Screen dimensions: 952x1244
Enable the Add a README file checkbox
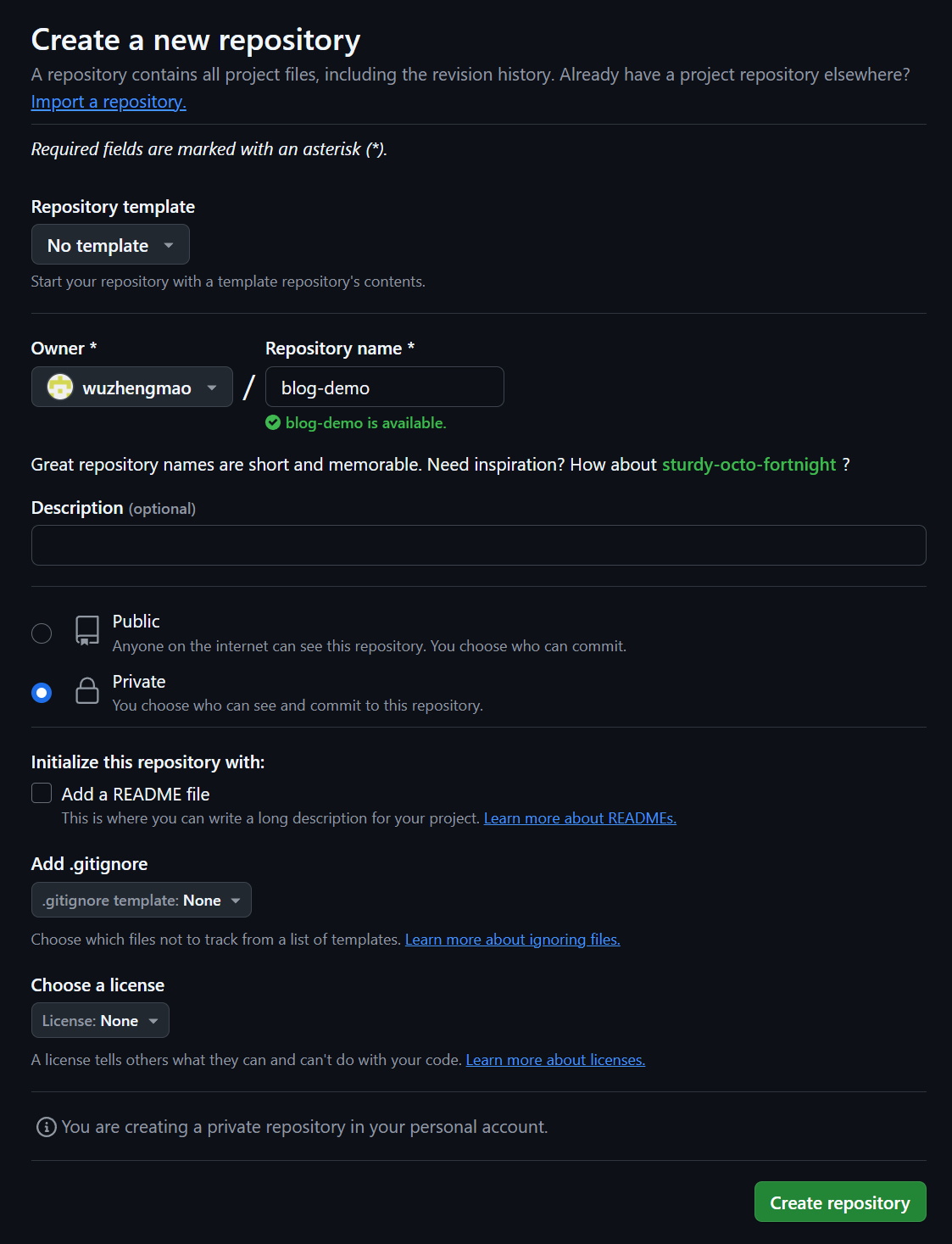point(42,793)
